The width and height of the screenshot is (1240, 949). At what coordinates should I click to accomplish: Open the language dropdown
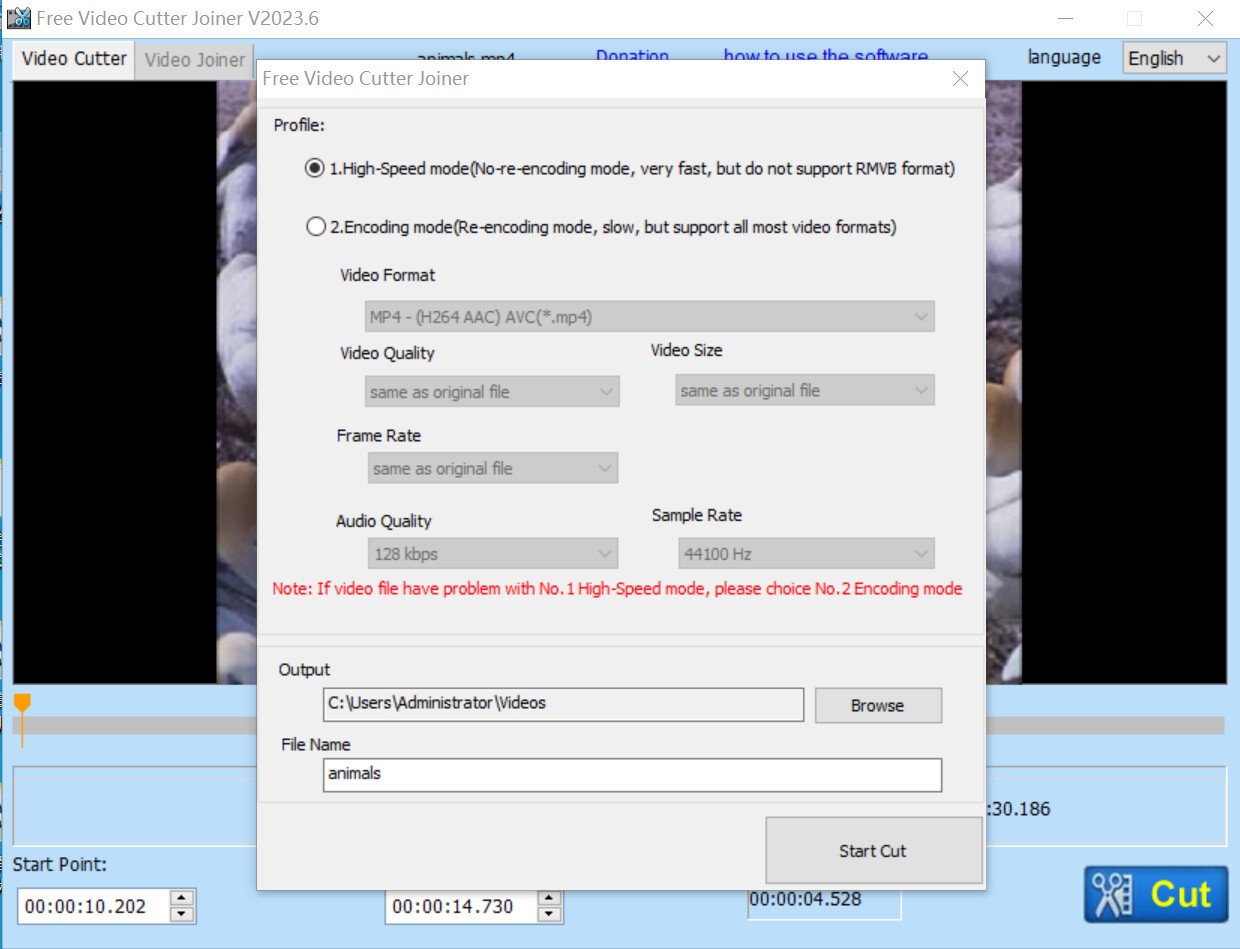click(1174, 58)
